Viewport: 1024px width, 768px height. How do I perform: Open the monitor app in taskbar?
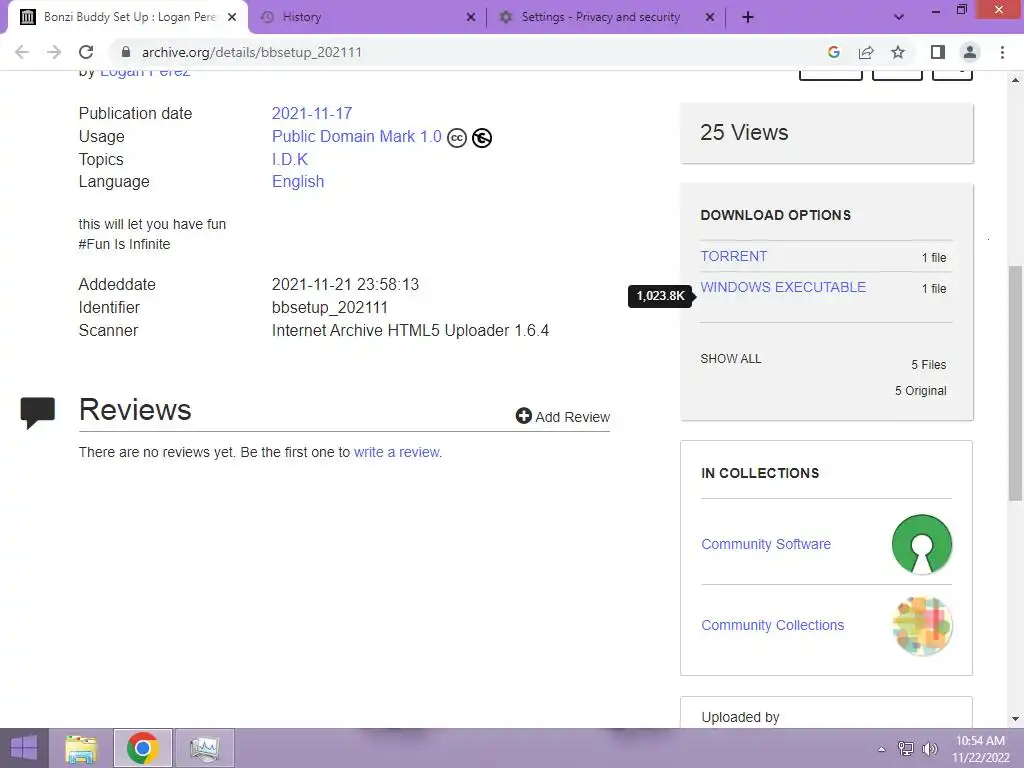point(204,748)
